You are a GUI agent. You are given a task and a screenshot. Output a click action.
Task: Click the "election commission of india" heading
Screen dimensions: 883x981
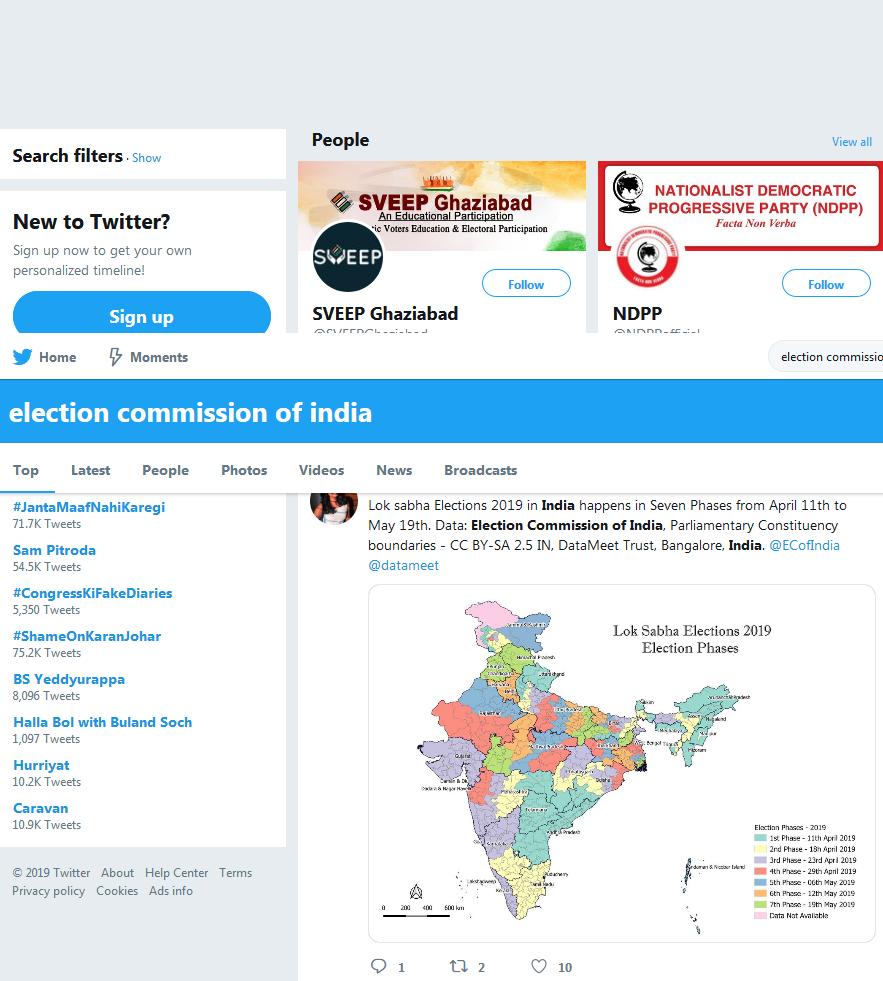tap(190, 413)
